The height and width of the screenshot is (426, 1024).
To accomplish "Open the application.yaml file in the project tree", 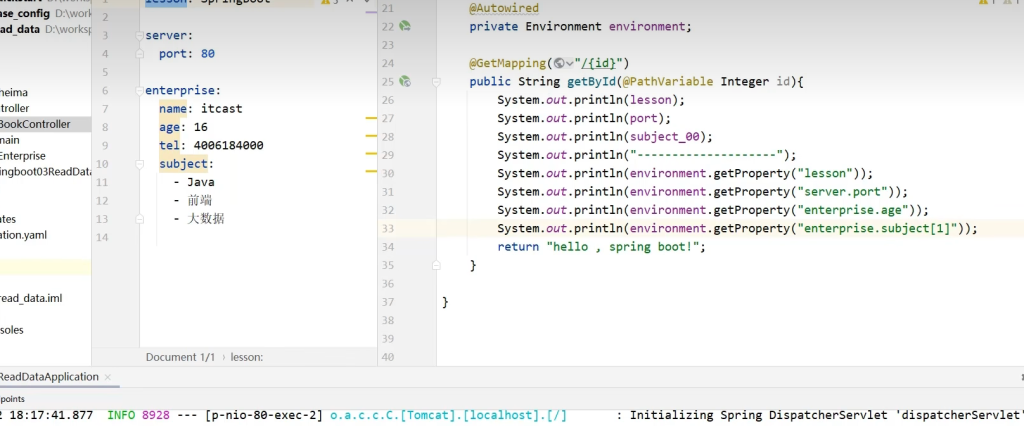I will [24, 235].
